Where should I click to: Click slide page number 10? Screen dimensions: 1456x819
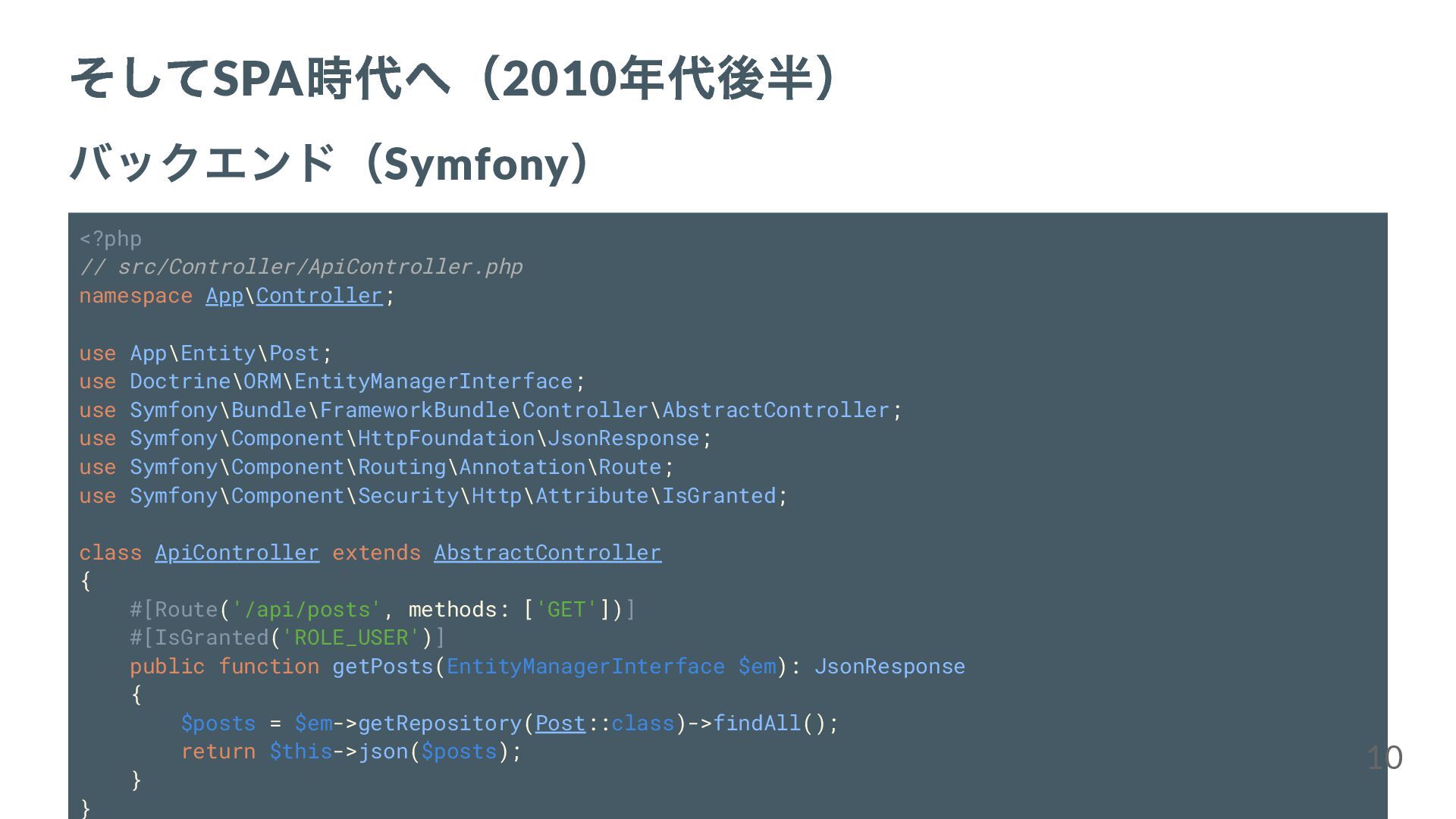point(1385,758)
